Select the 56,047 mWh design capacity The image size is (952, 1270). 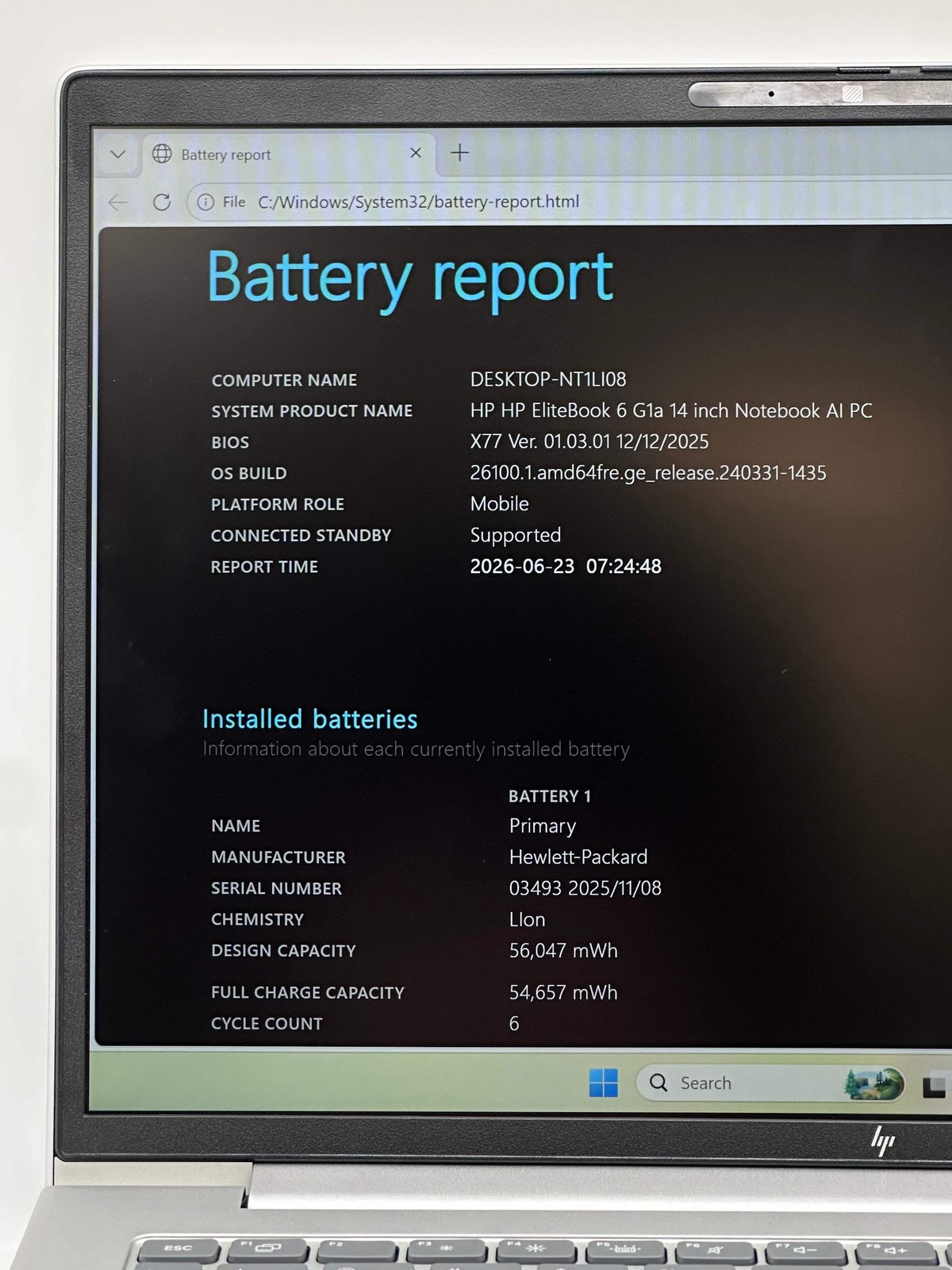click(563, 950)
